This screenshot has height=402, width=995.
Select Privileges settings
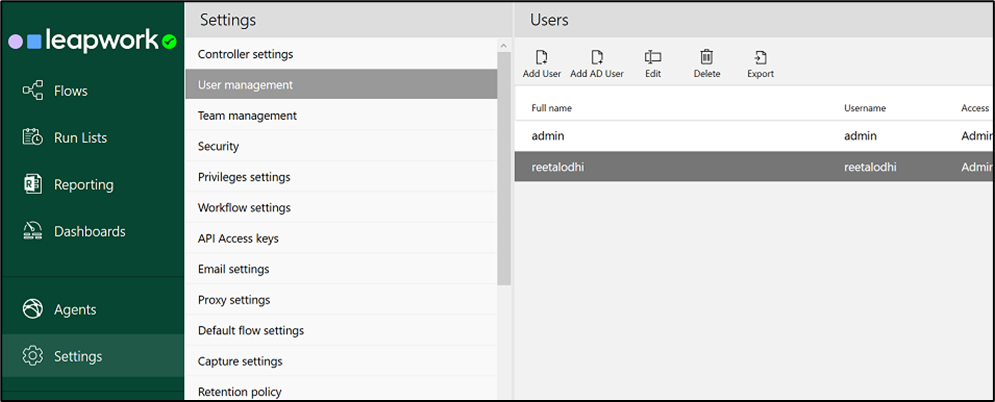point(244,177)
